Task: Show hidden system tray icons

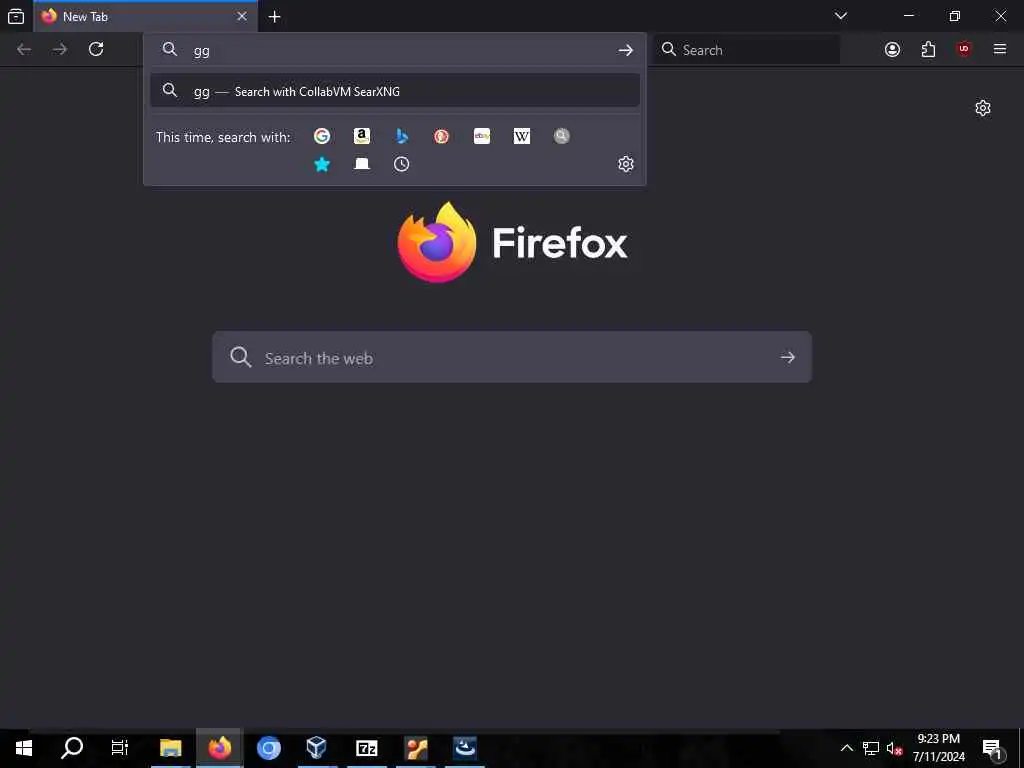Action: coord(846,748)
